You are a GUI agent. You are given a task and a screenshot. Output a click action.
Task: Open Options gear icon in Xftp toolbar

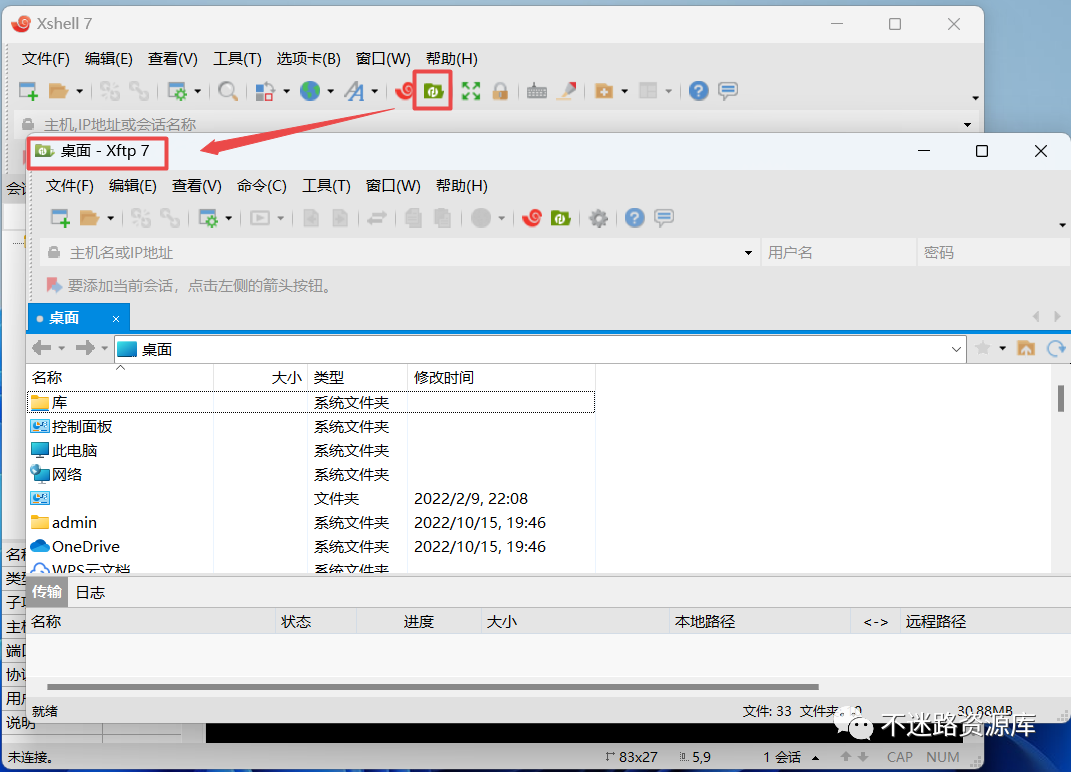598,219
